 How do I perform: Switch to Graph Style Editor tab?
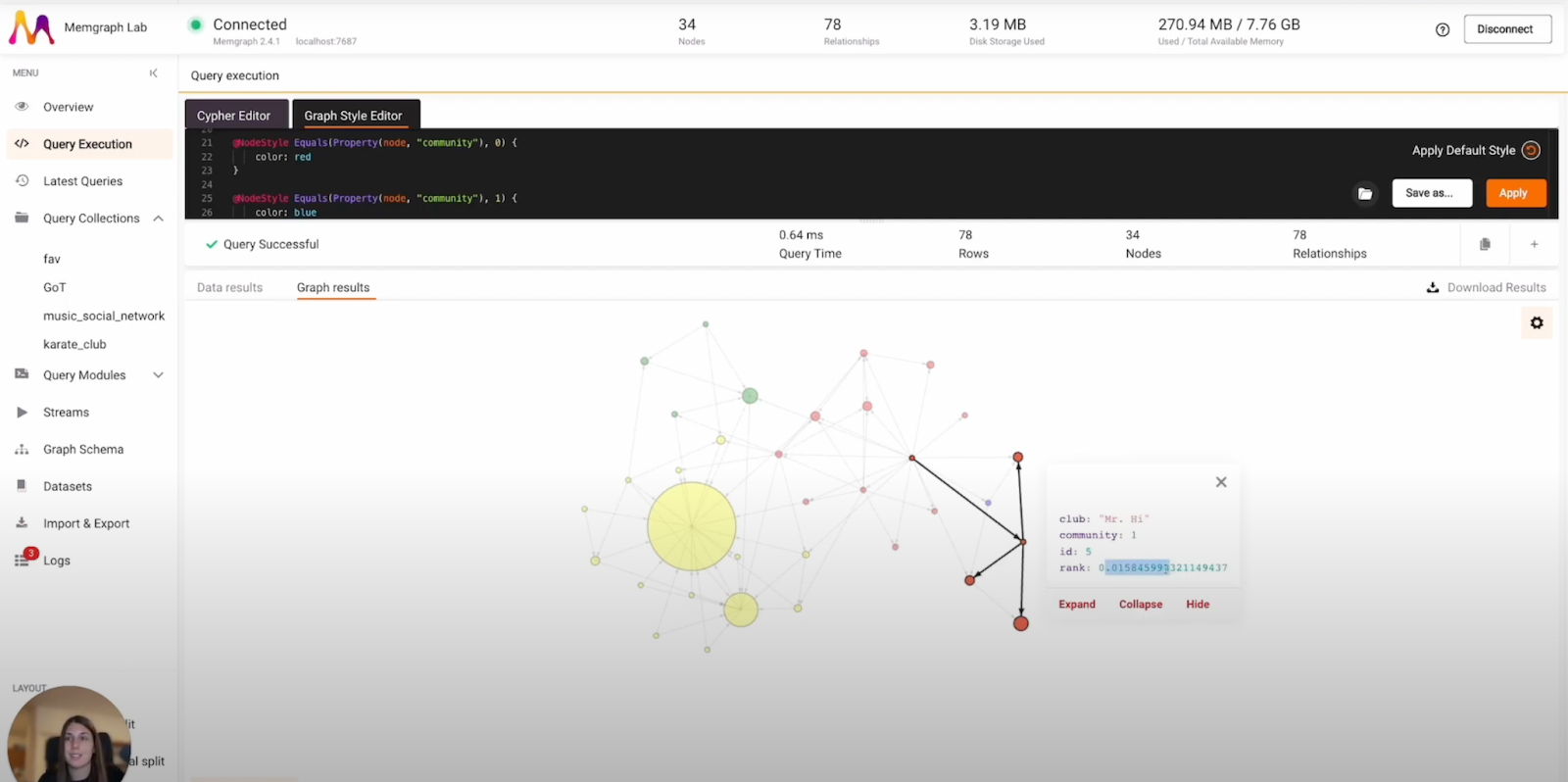click(353, 115)
